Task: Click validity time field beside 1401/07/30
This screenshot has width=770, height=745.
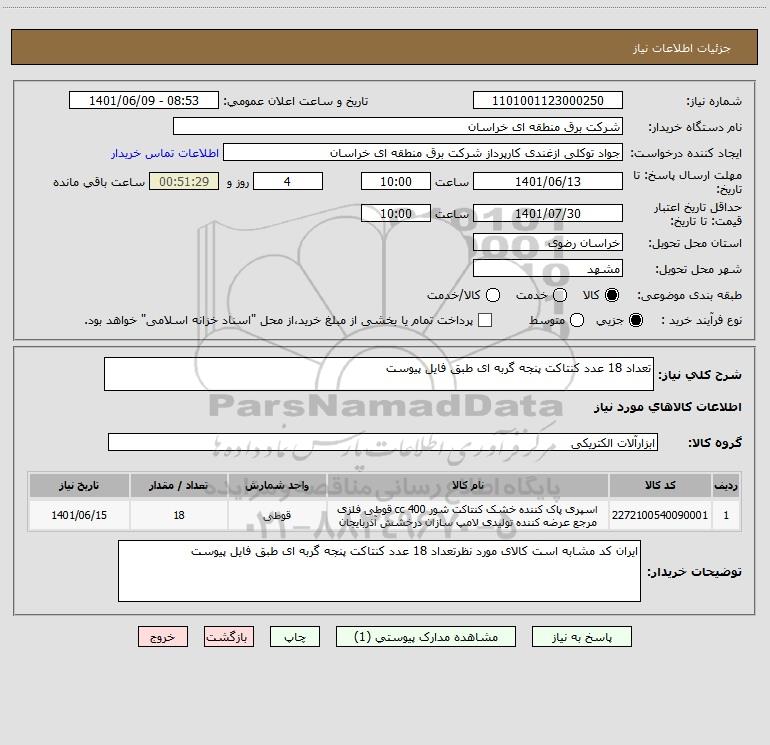Action: 396,213
